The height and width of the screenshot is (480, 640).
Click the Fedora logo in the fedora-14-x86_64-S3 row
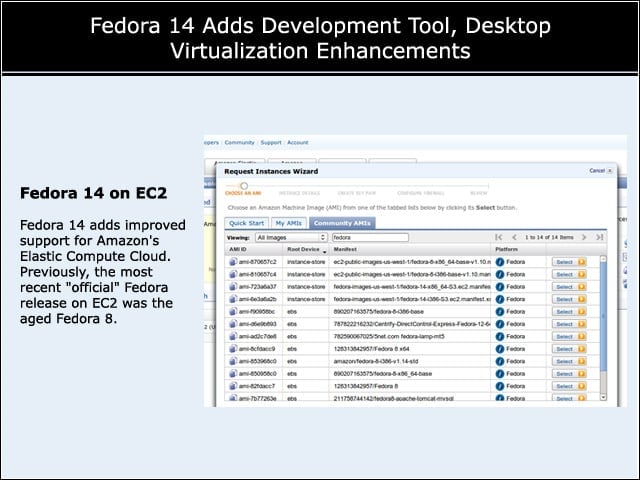pyautogui.click(x=500, y=287)
